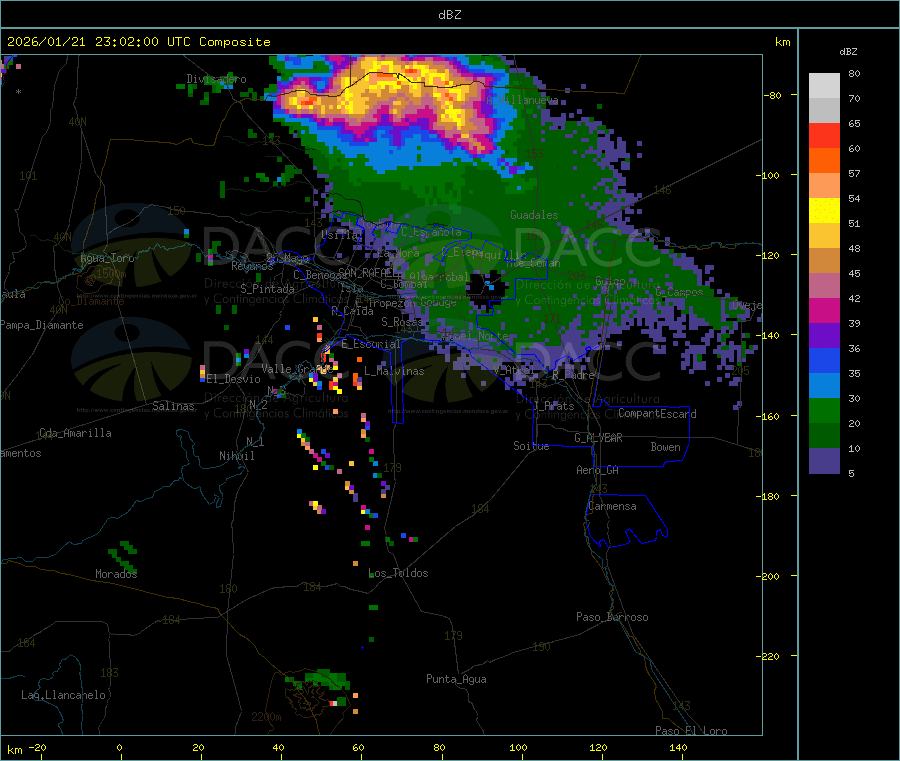Select the orange 57 dBZ legend swatch
This screenshot has height=761, width=900.
tap(824, 161)
